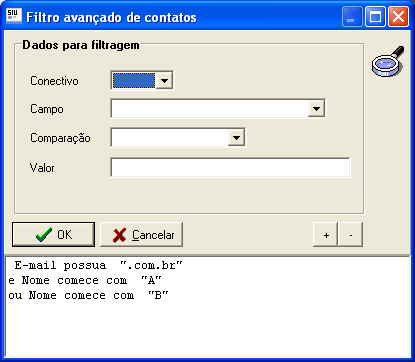The height and width of the screenshot is (362, 415).
Task: Maximize the Filtro avançado window
Action: [x=375, y=17]
